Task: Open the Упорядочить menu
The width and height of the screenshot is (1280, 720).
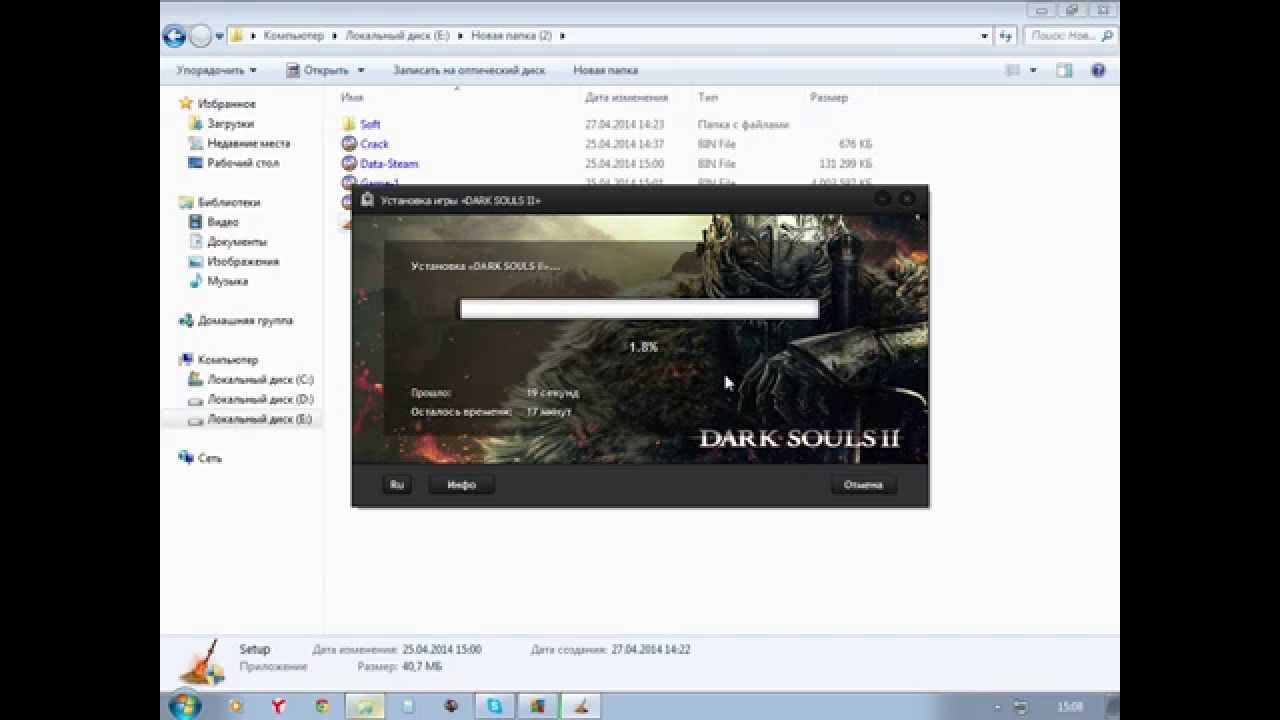Action: coord(216,71)
